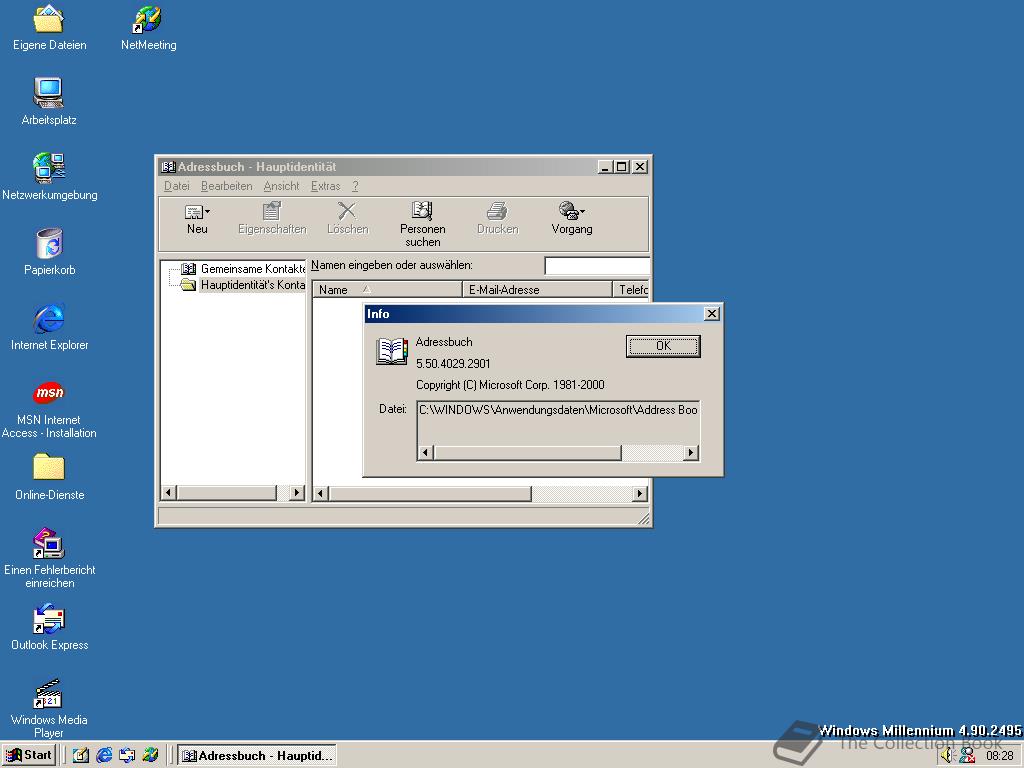The width and height of the screenshot is (1024, 768).
Task: Click the contact list horizontal scrollbar thumb
Action: [x=430, y=494]
